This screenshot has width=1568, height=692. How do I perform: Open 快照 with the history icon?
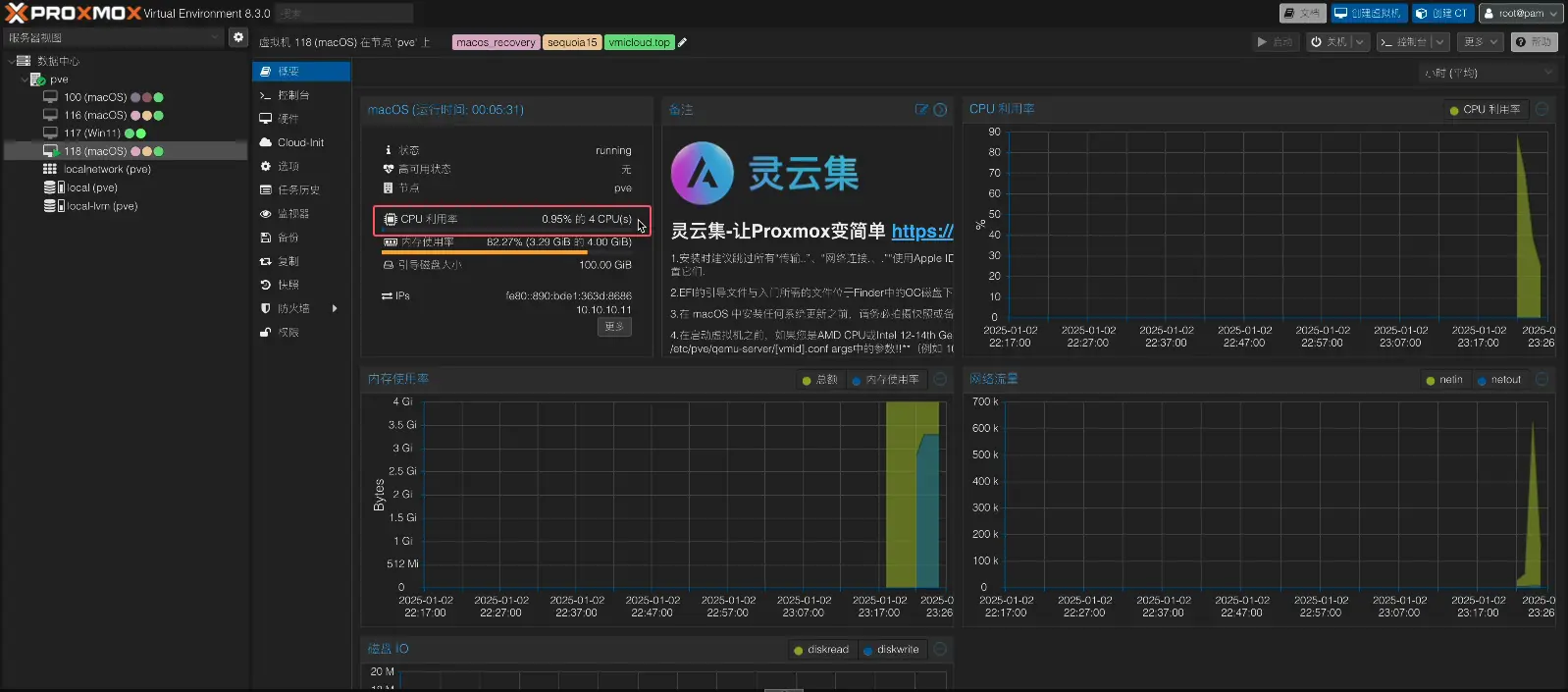301,285
